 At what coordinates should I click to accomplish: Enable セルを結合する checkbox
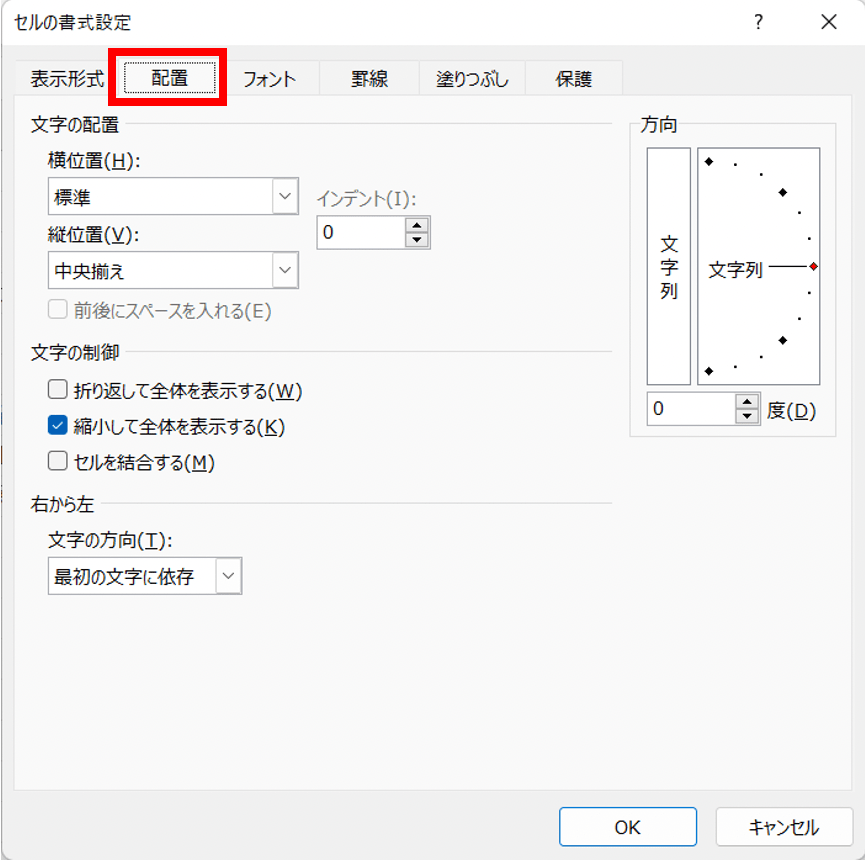point(57,461)
